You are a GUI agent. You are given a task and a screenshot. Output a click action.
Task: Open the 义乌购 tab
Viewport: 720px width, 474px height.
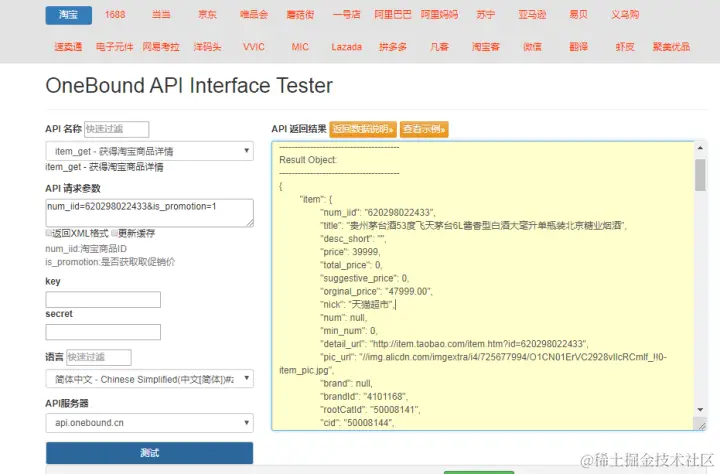pyautogui.click(x=625, y=15)
